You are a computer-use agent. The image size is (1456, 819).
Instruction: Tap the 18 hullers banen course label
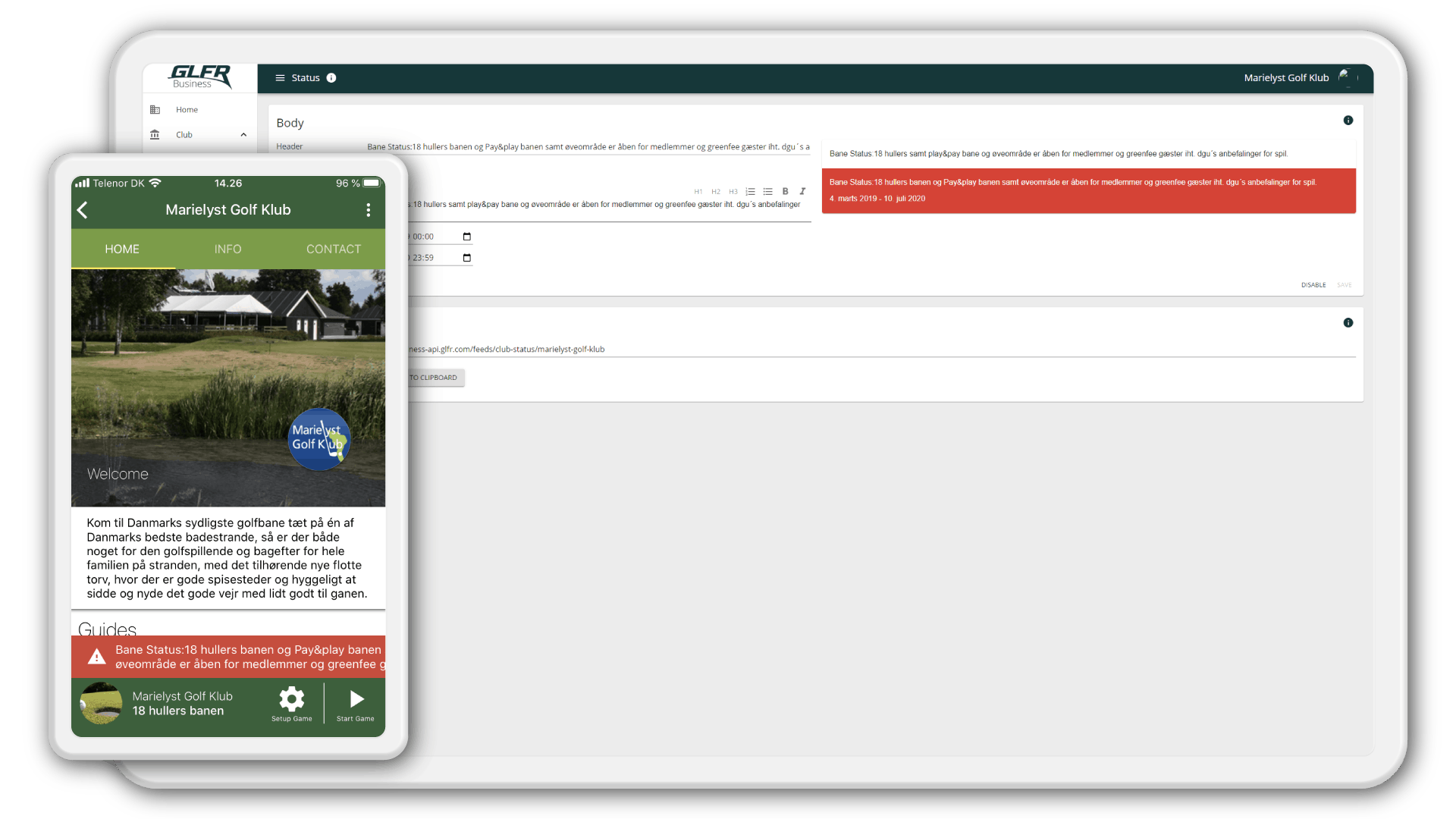[178, 711]
